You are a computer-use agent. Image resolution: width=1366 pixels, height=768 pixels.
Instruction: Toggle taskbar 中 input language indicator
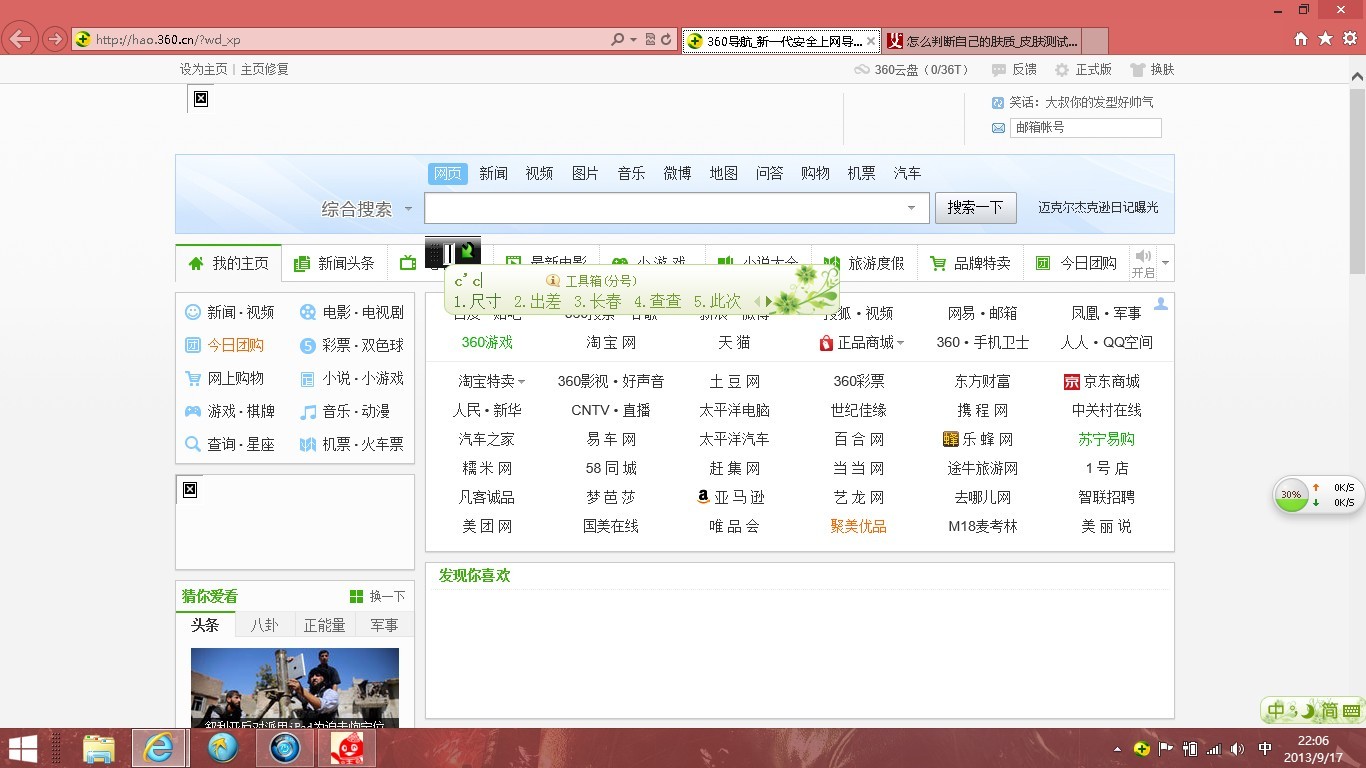(1265, 748)
